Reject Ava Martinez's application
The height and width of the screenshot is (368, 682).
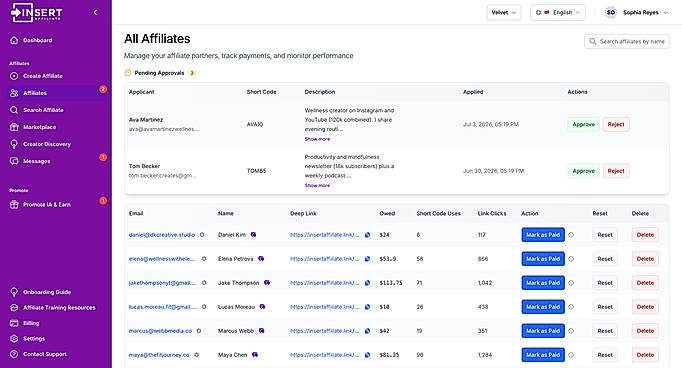(616, 124)
